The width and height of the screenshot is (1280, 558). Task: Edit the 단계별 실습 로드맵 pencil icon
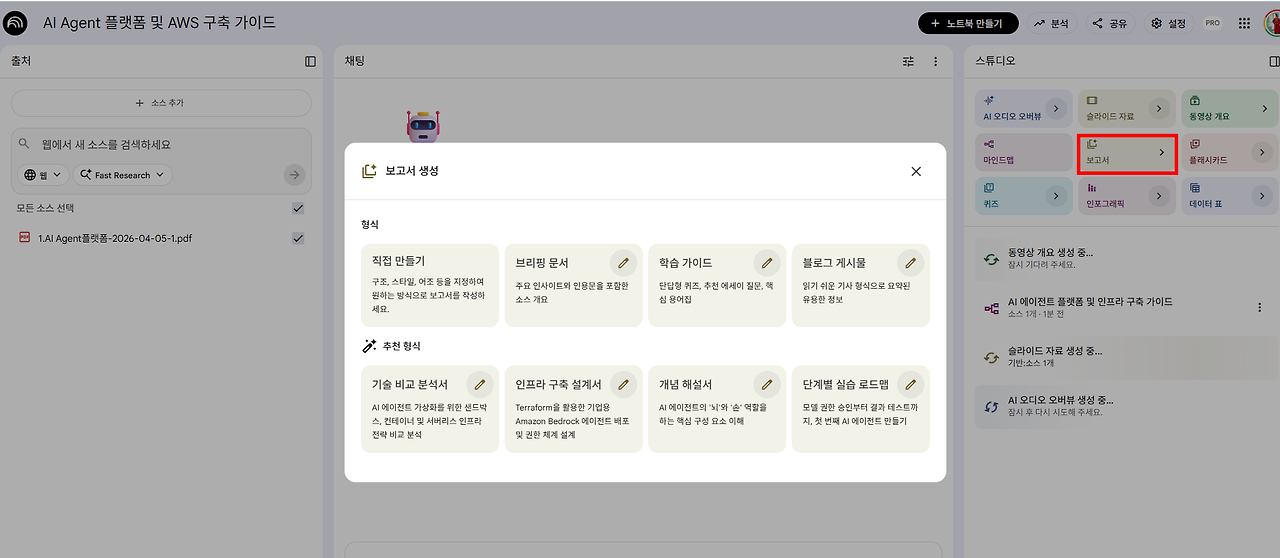click(910, 384)
